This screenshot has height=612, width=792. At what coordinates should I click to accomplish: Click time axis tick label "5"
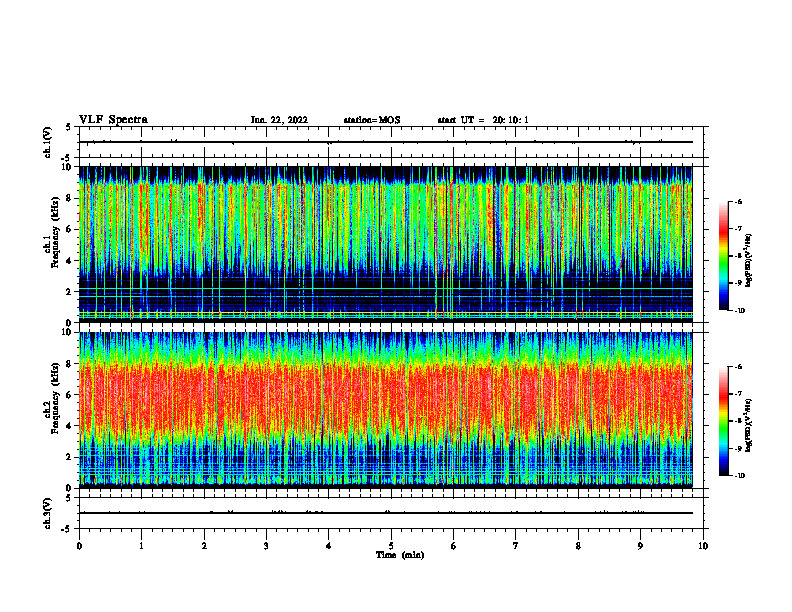[x=391, y=546]
